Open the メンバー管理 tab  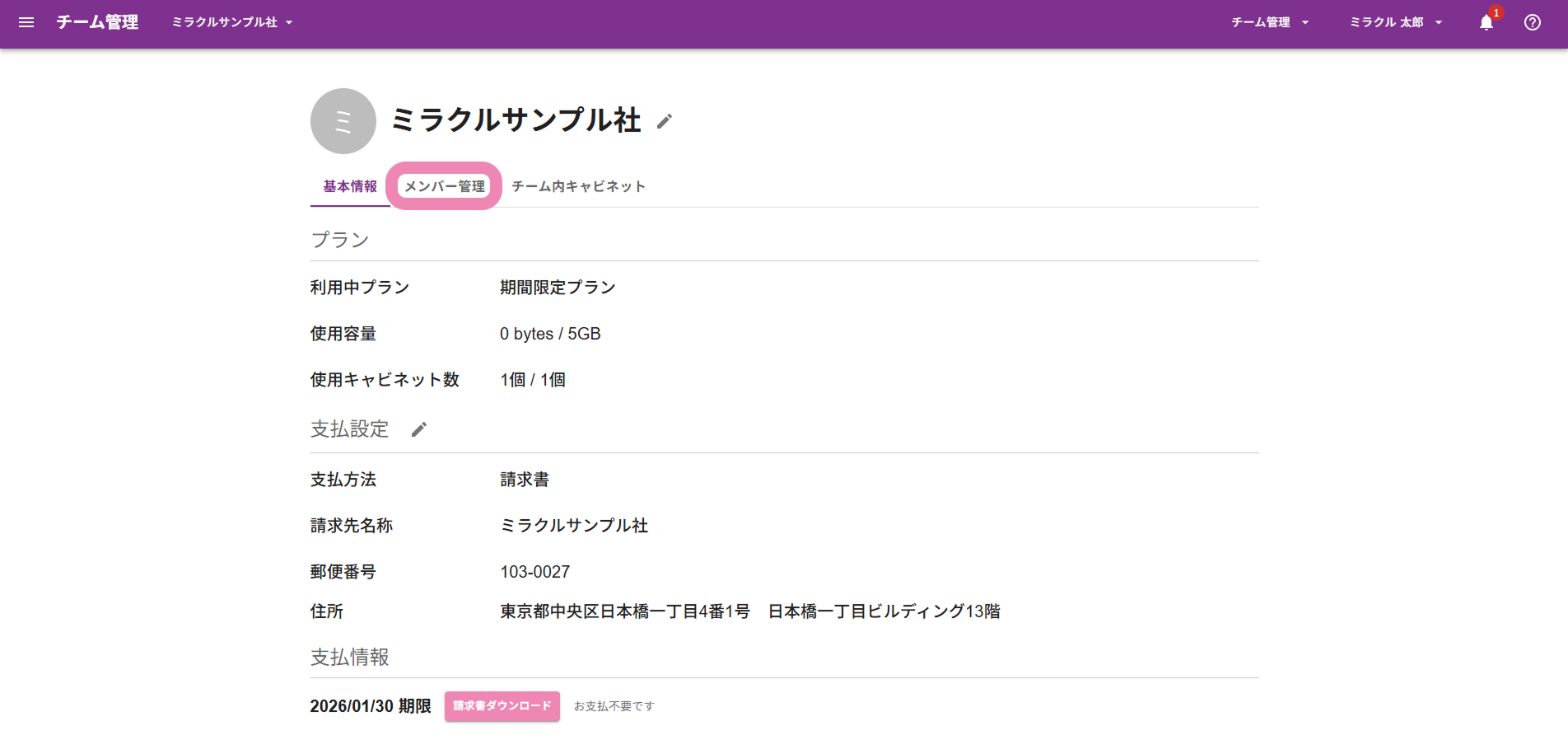[445, 186]
